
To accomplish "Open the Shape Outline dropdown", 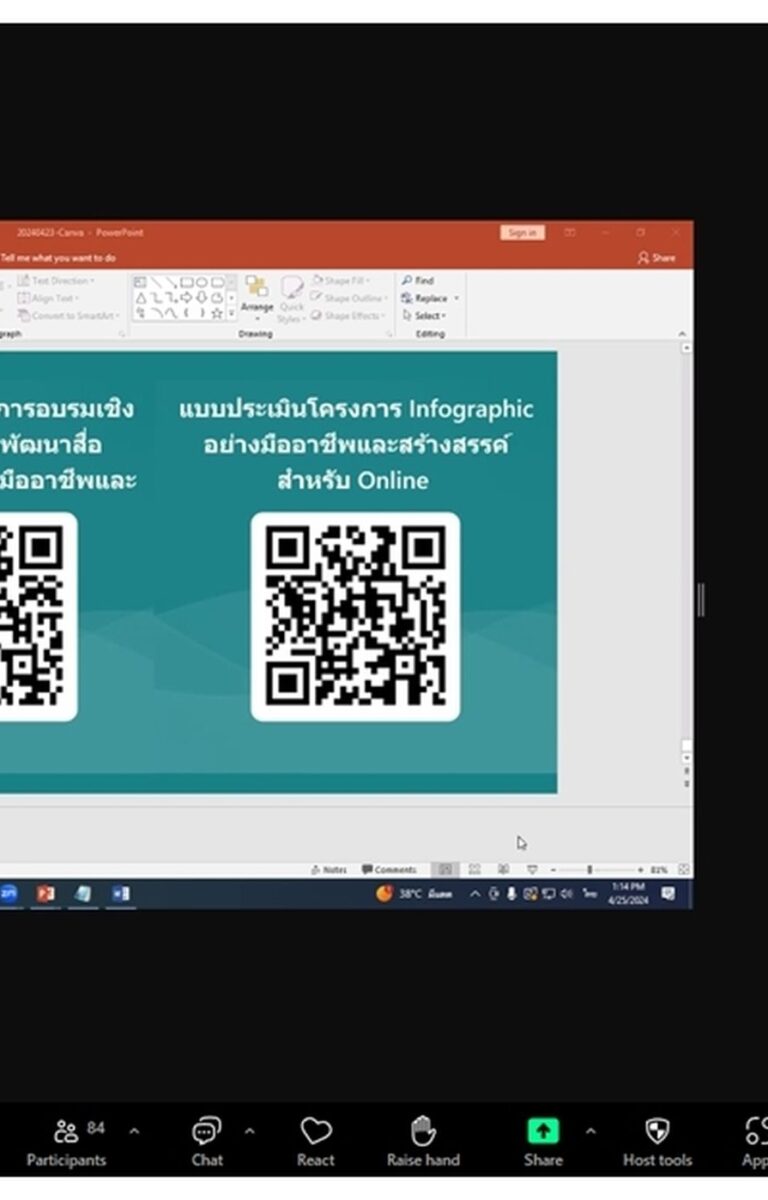I will pos(348,298).
